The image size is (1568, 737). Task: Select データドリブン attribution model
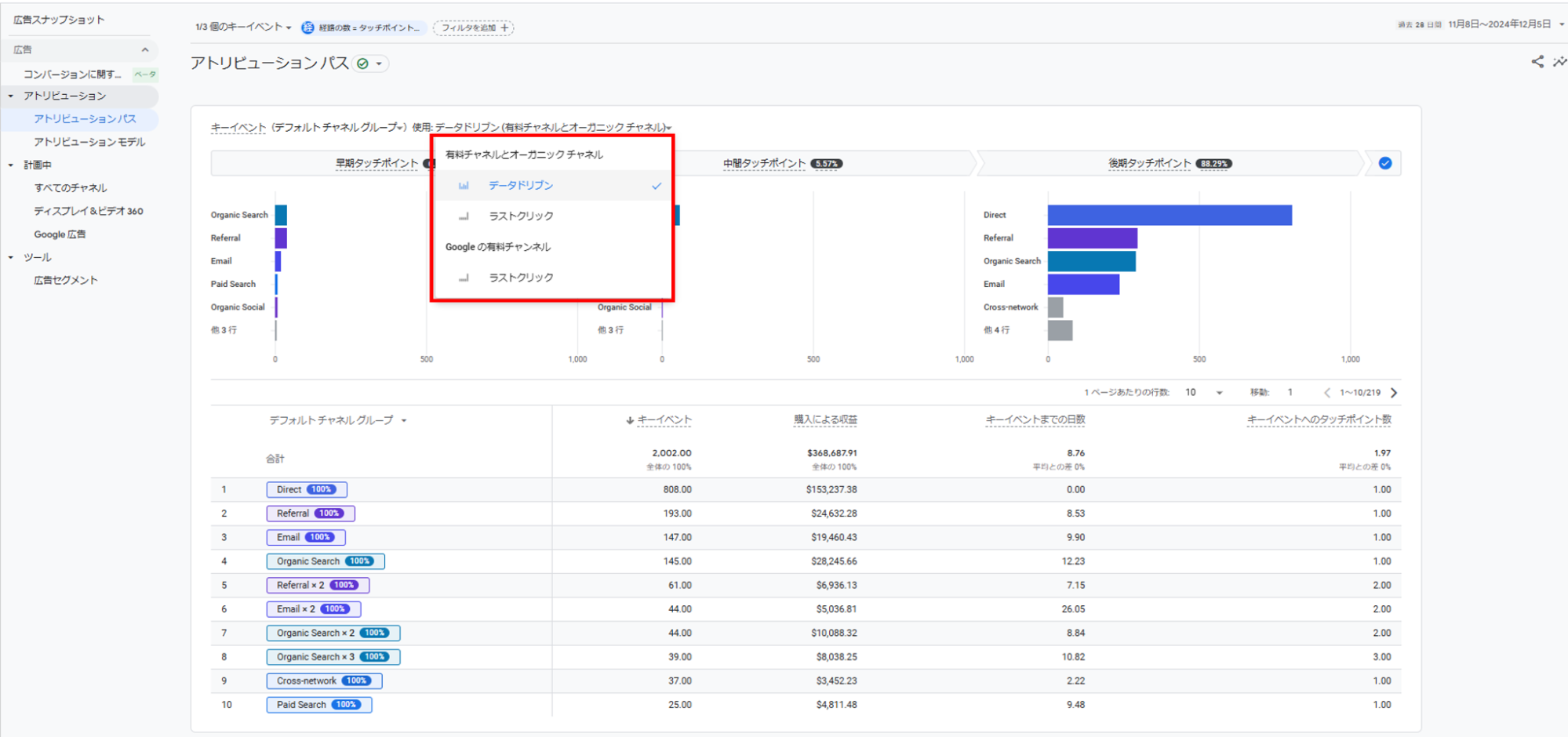pyautogui.click(x=551, y=185)
